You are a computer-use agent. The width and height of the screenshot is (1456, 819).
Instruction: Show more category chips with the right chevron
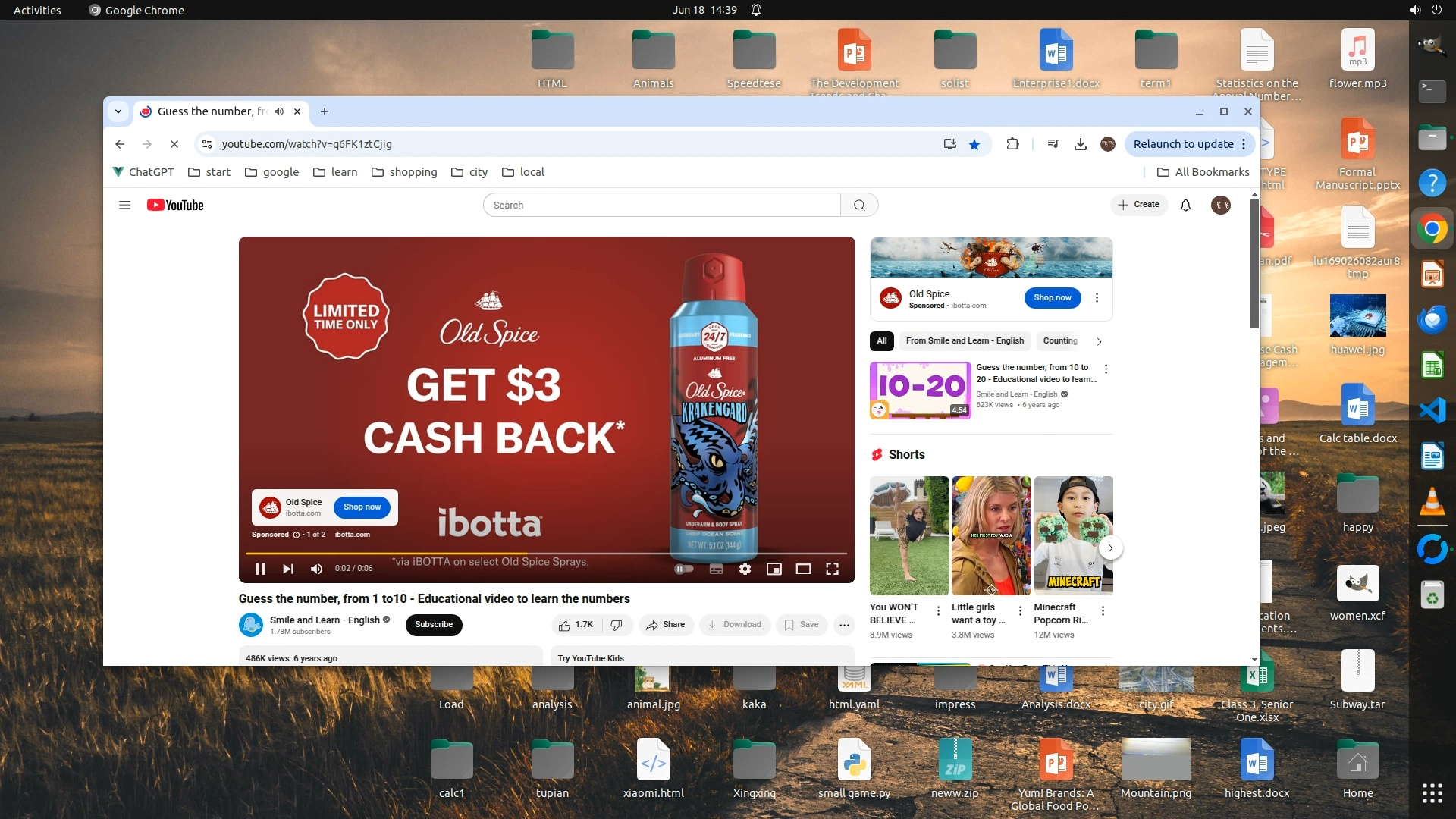tap(1099, 341)
